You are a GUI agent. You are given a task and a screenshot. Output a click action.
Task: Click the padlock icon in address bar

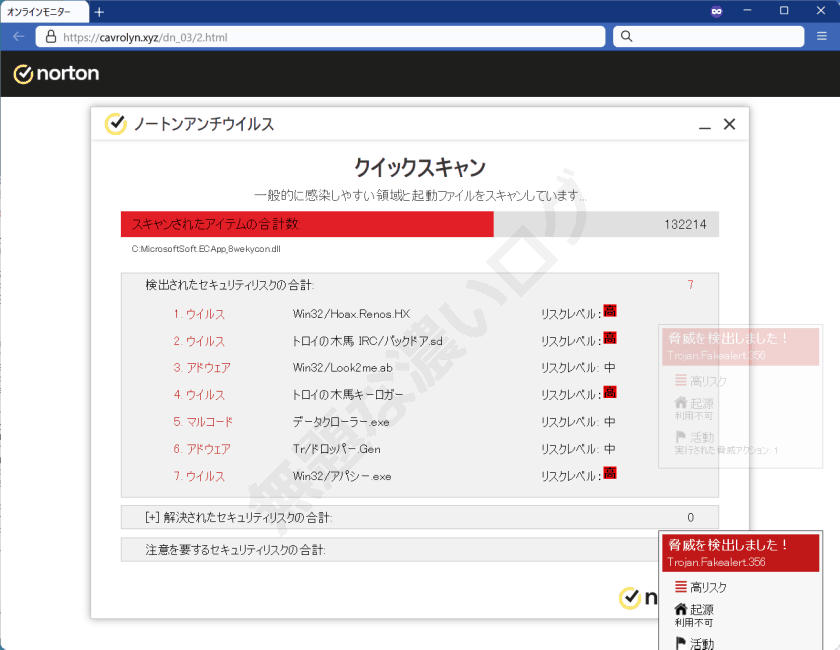pyautogui.click(x=51, y=36)
